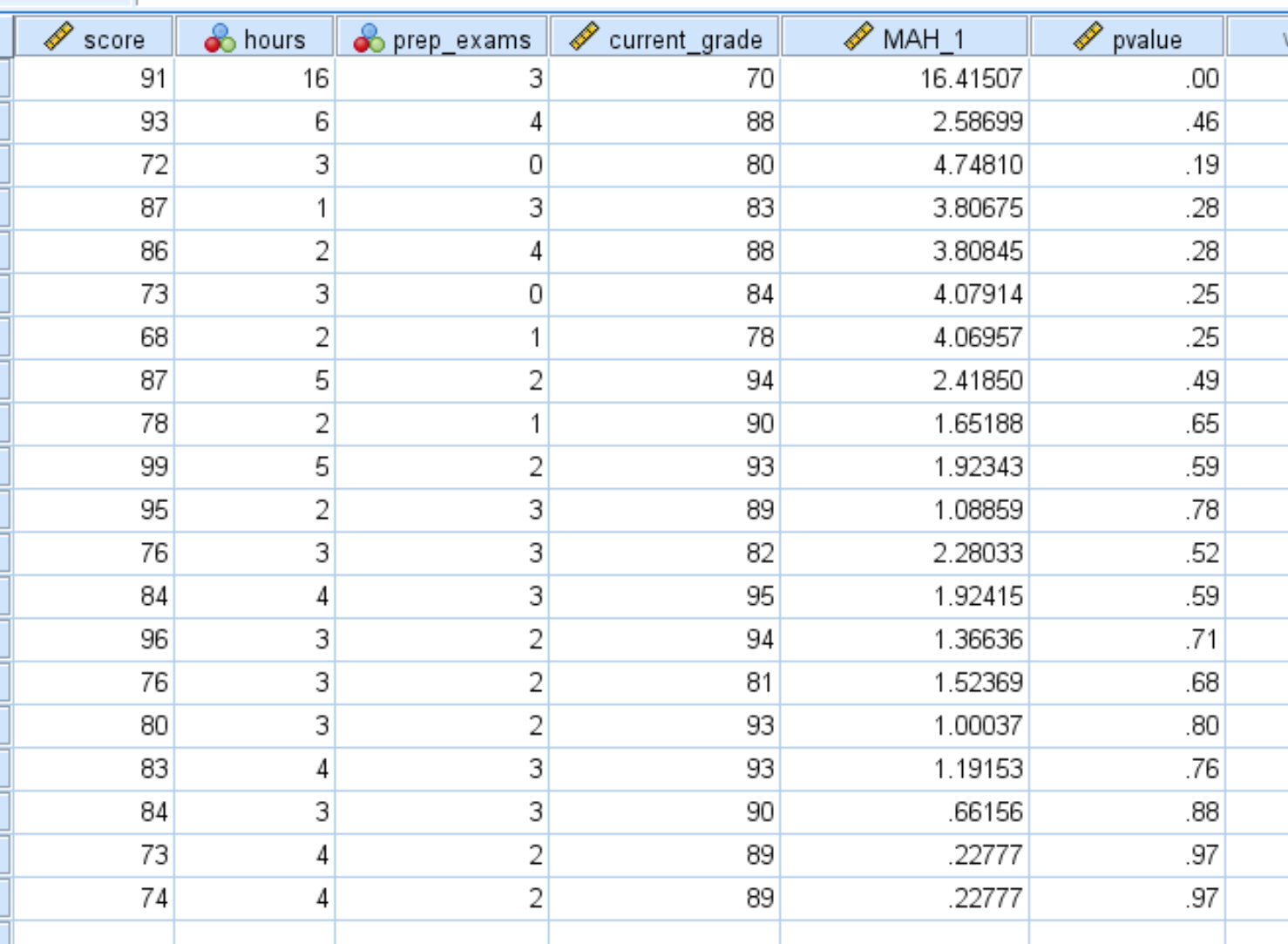Click MAH_1 cell 4.07914

point(905,294)
